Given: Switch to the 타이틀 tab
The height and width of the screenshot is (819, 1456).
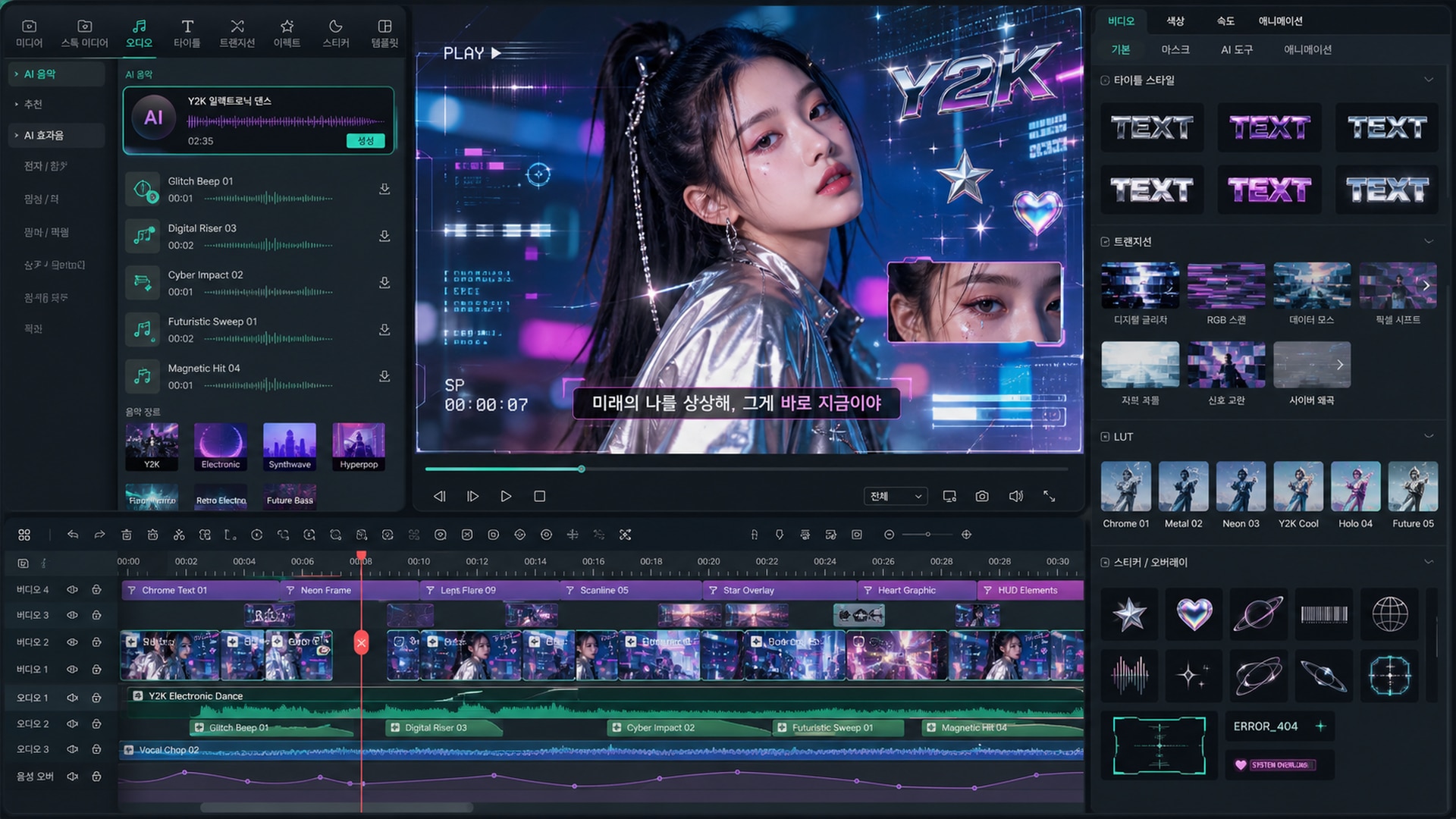Looking at the screenshot, I should (187, 34).
